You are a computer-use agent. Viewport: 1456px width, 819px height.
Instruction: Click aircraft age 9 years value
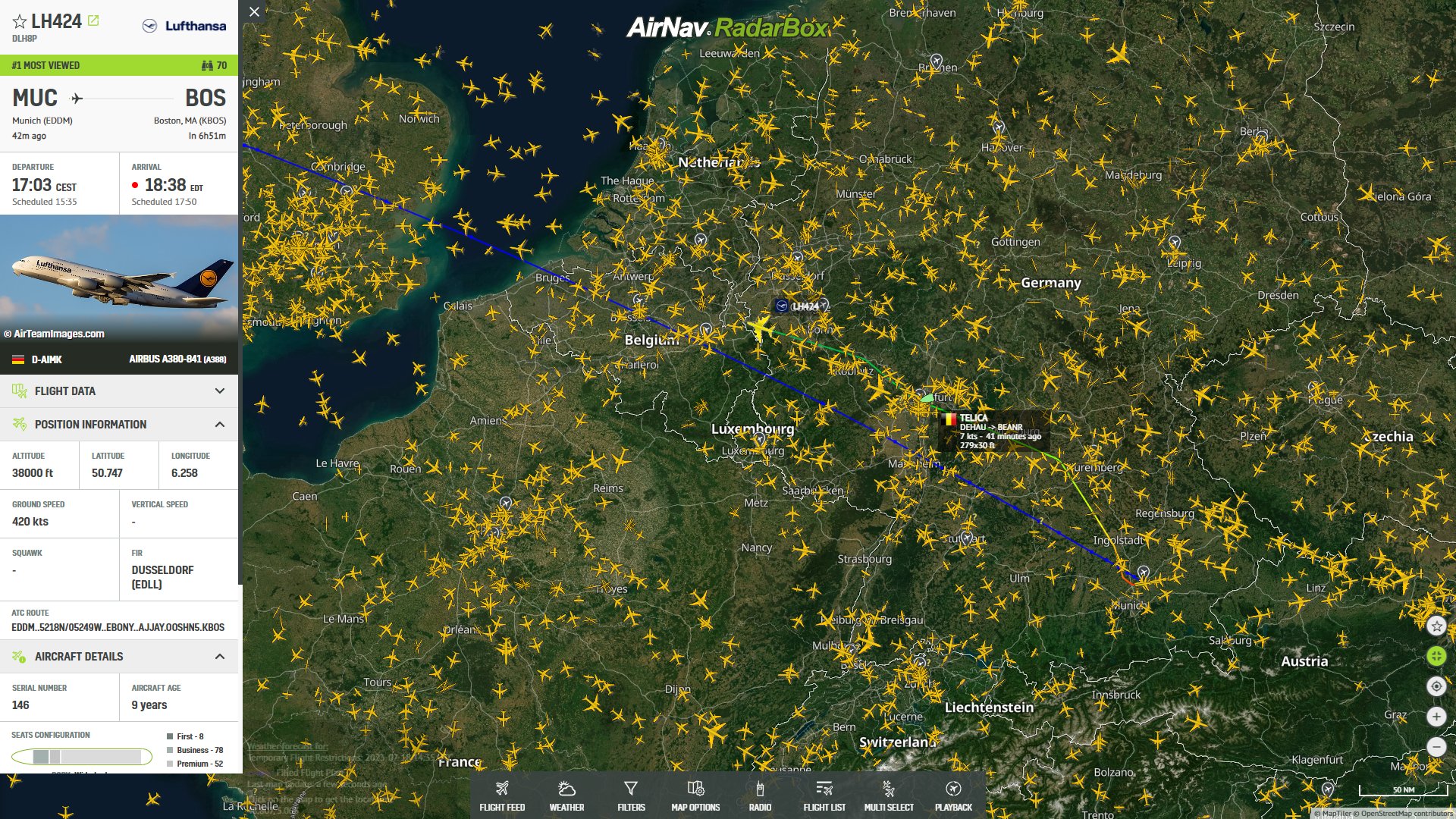pyautogui.click(x=149, y=705)
